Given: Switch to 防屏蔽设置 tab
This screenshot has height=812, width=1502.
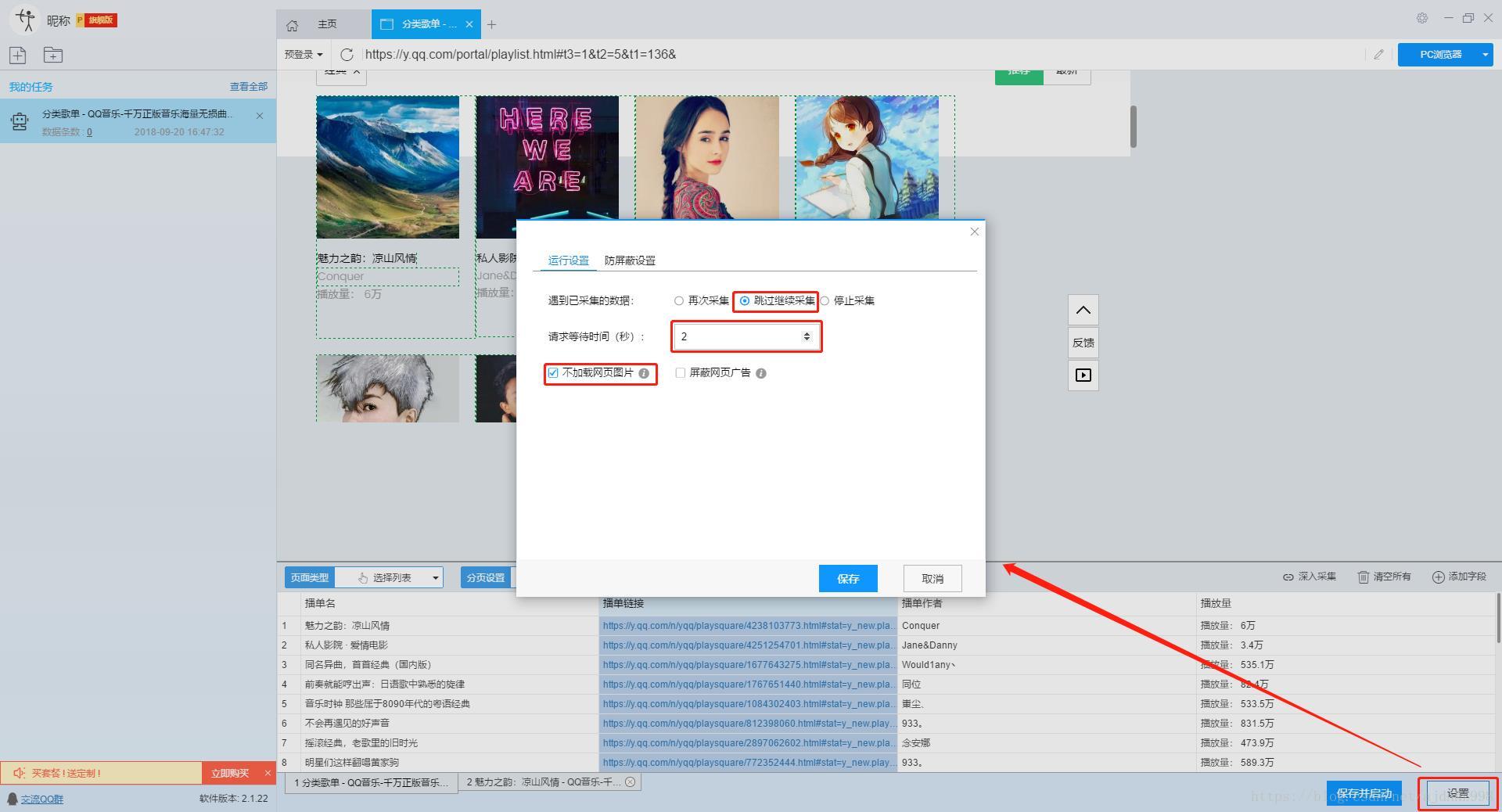Looking at the screenshot, I should pyautogui.click(x=630, y=260).
